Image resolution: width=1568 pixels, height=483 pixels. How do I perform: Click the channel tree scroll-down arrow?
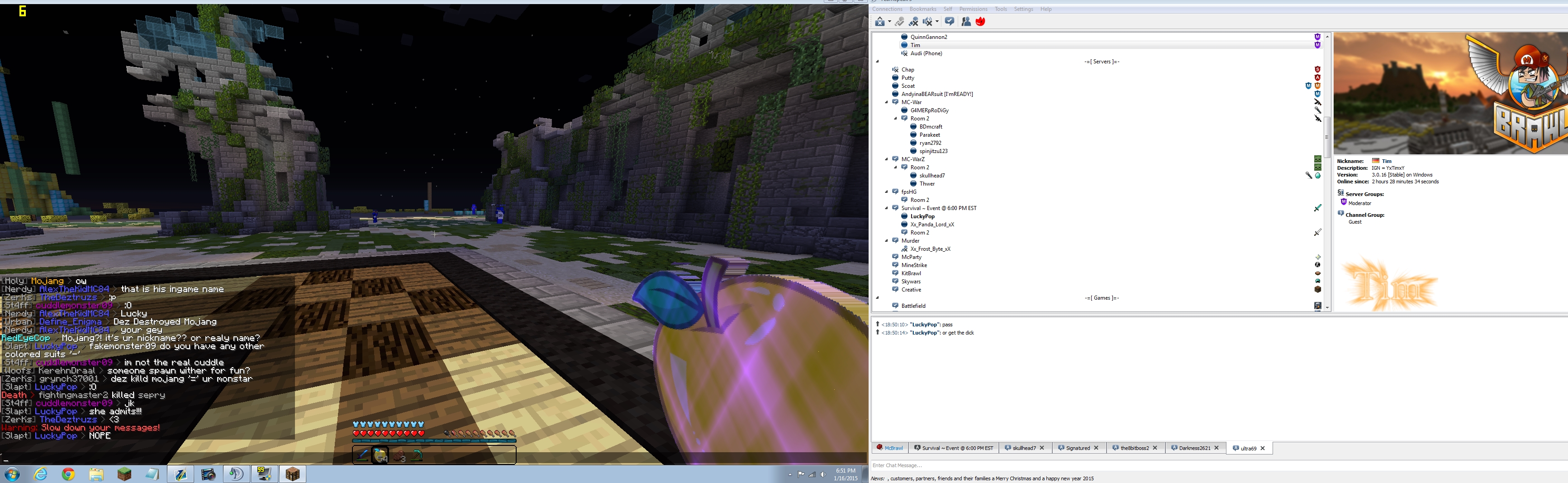[x=1327, y=307]
